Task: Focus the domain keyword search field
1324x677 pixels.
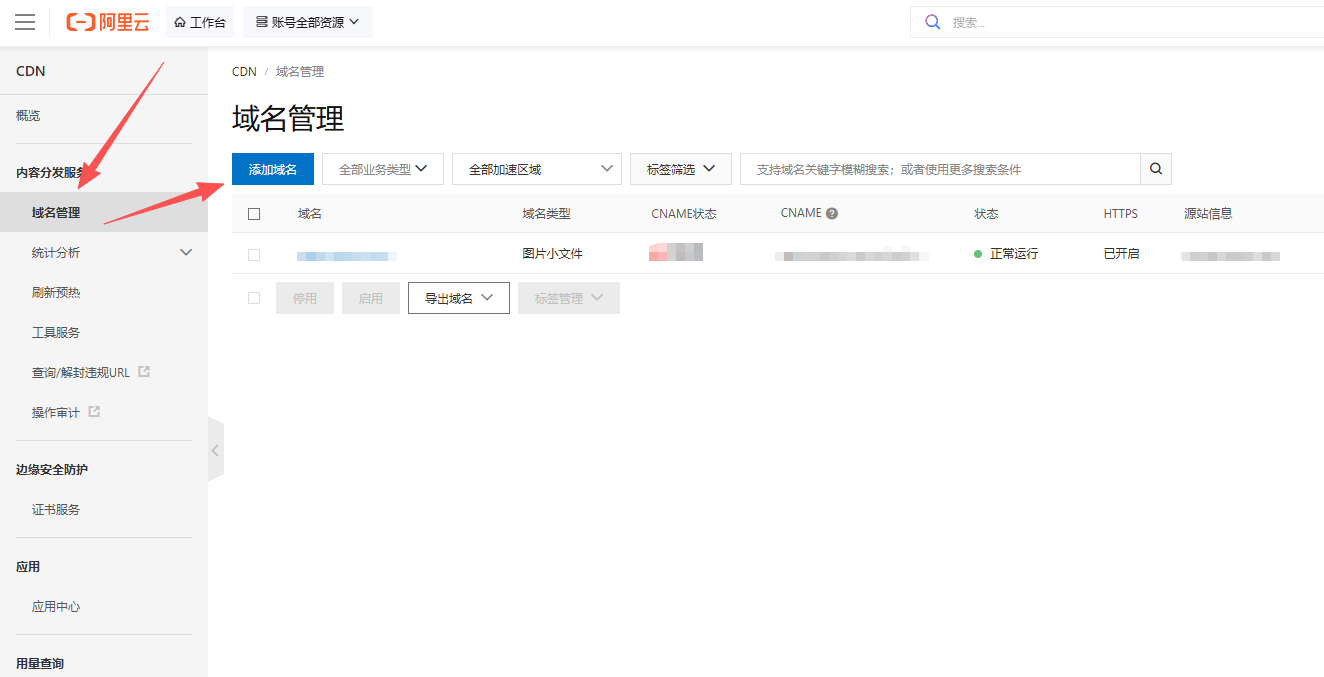Action: click(940, 169)
